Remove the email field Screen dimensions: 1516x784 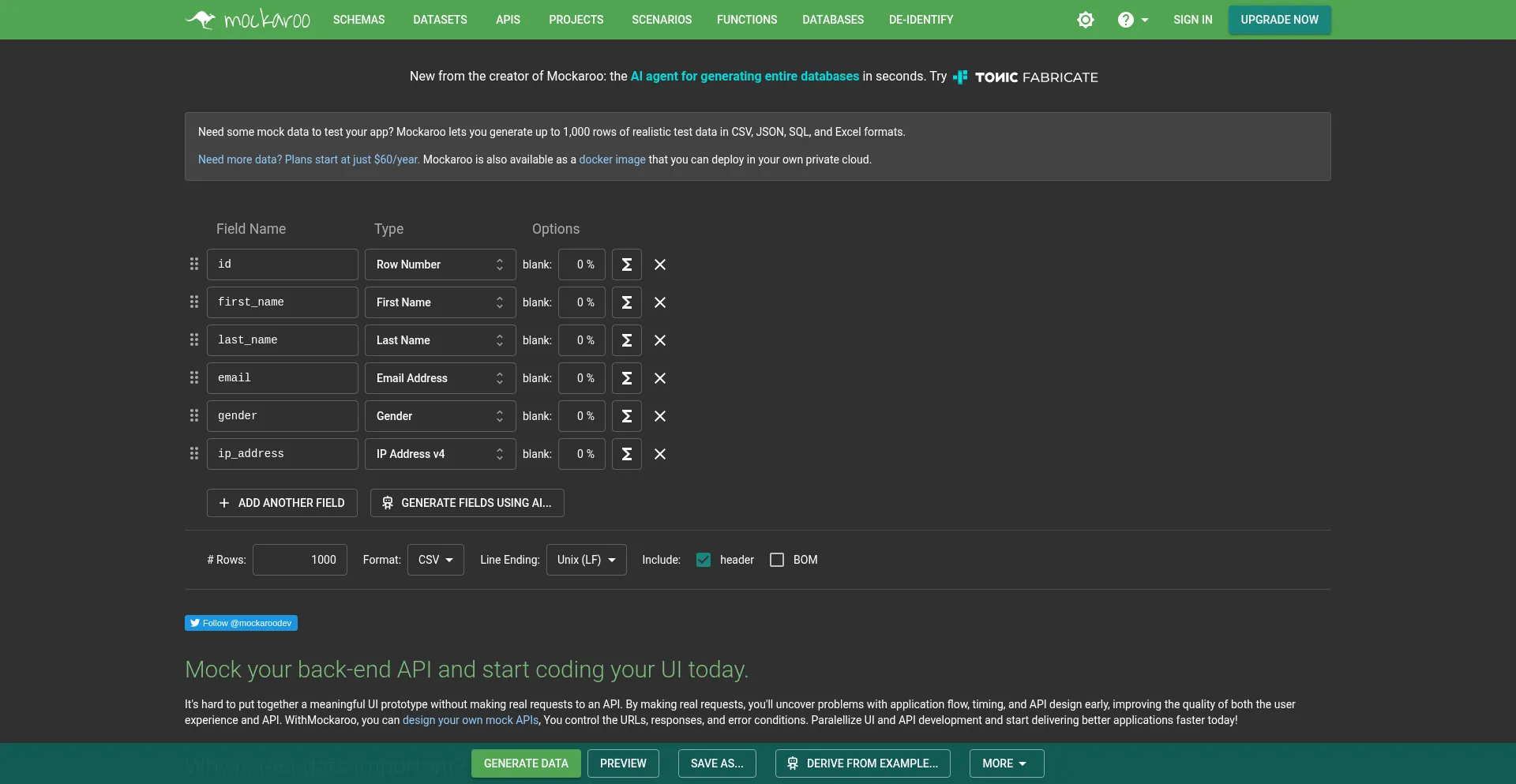(660, 378)
